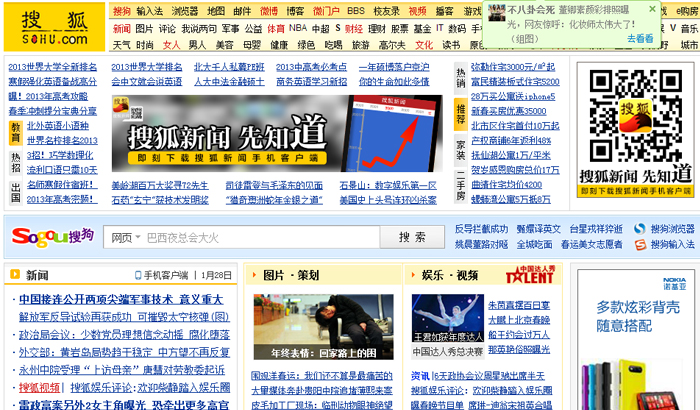Open the Nokia 多款炫彩背壳 ad
The height and width of the screenshot is (410, 700).
coord(636,339)
